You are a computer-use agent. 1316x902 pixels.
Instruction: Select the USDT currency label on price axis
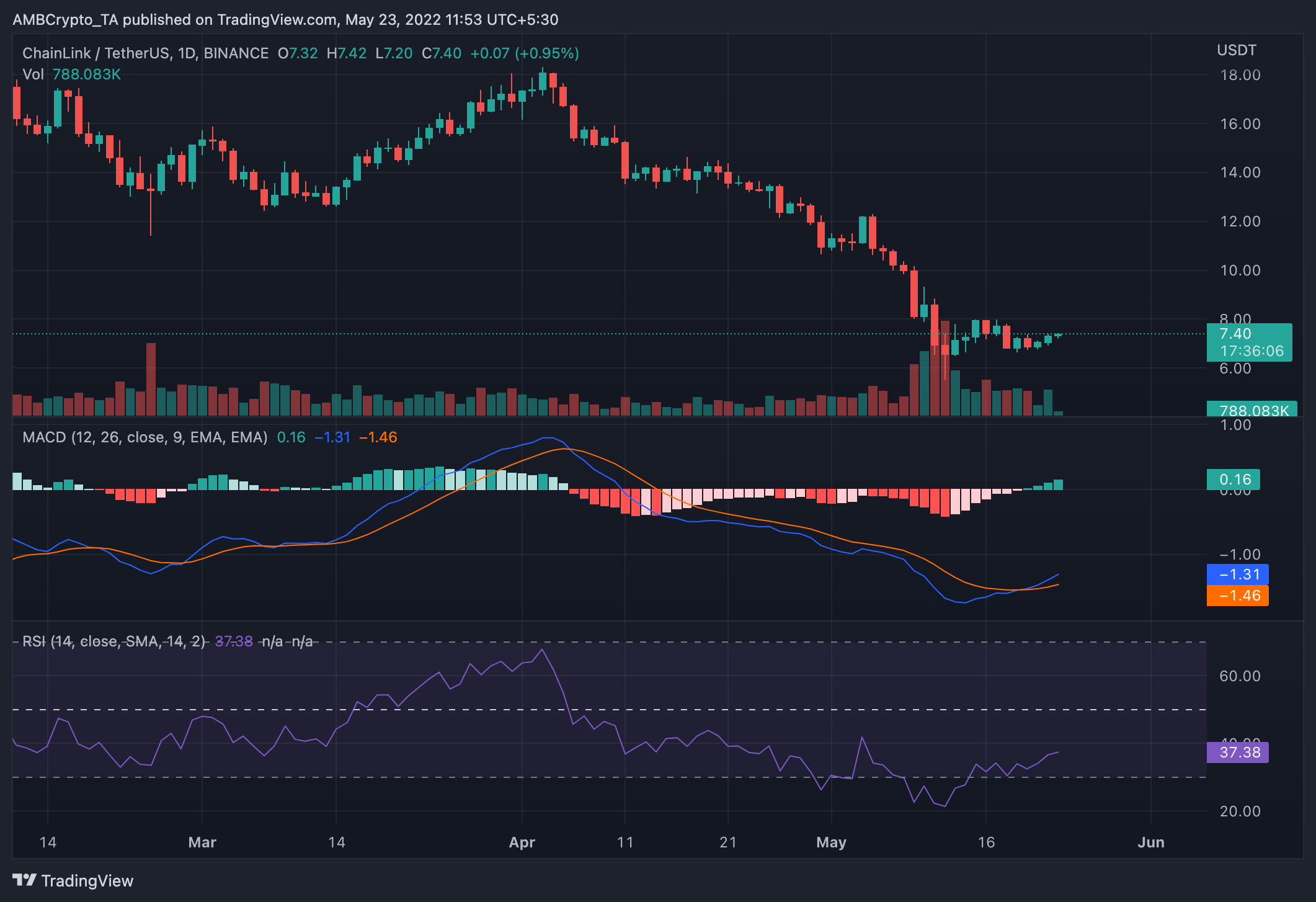pyautogui.click(x=1237, y=50)
